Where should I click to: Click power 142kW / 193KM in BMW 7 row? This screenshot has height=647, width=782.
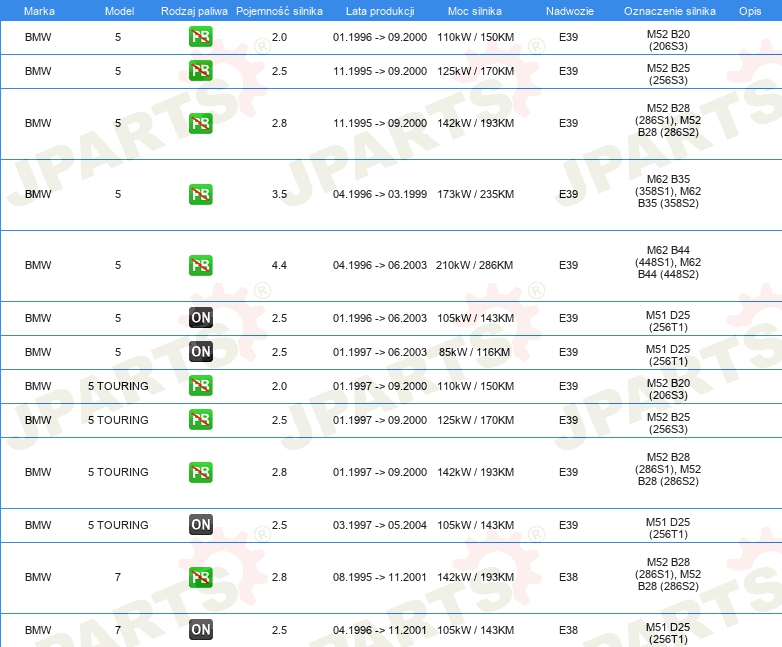coord(476,577)
